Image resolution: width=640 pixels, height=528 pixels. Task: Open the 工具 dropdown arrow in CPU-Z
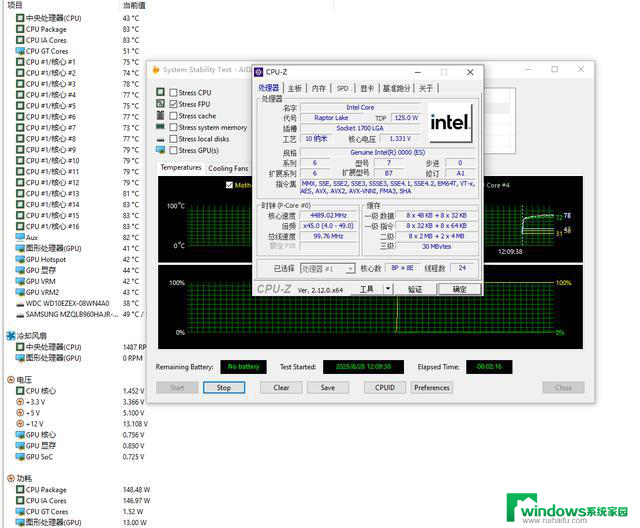[387, 289]
